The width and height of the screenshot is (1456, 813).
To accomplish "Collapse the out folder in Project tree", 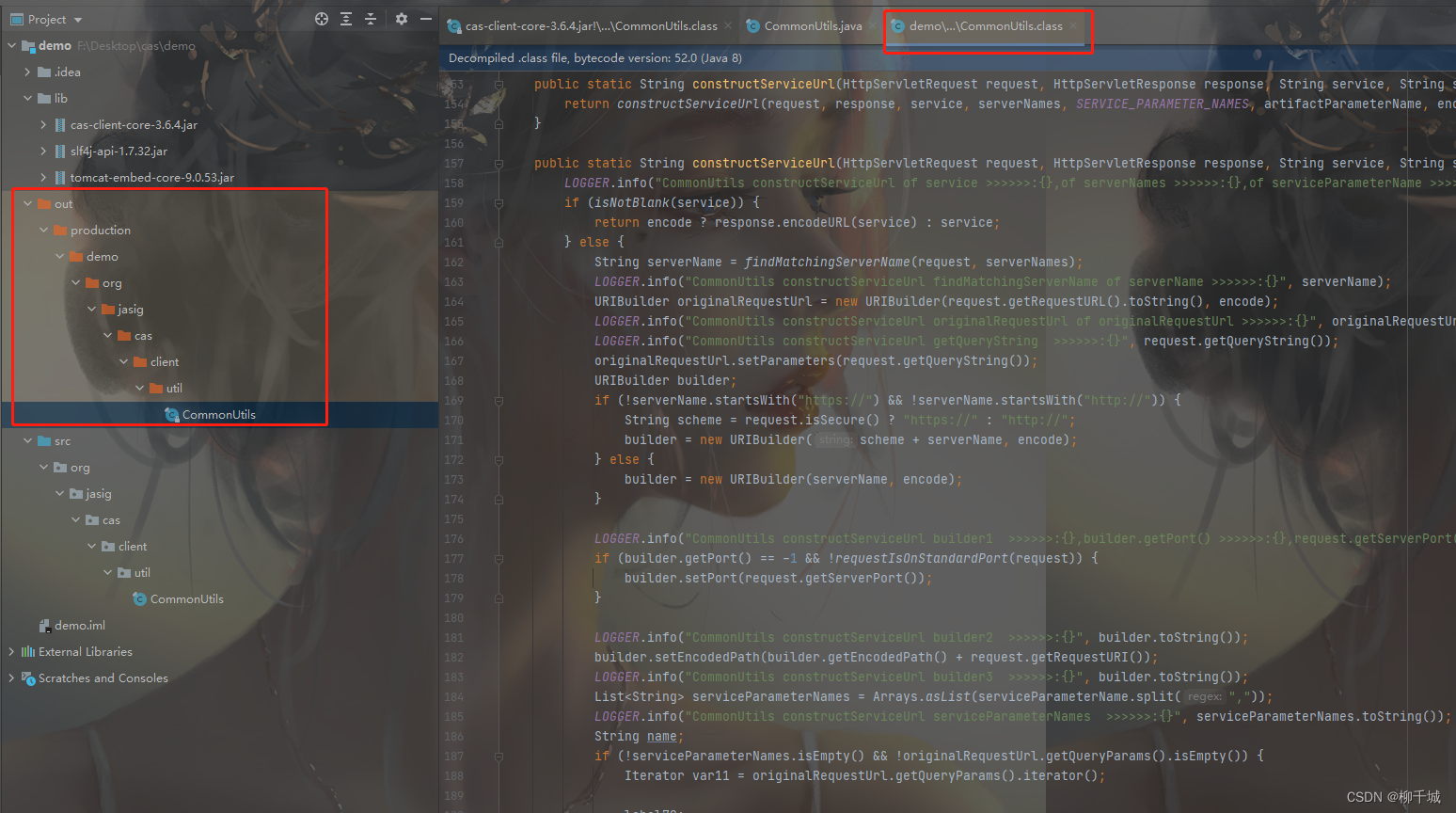I will pos(26,203).
